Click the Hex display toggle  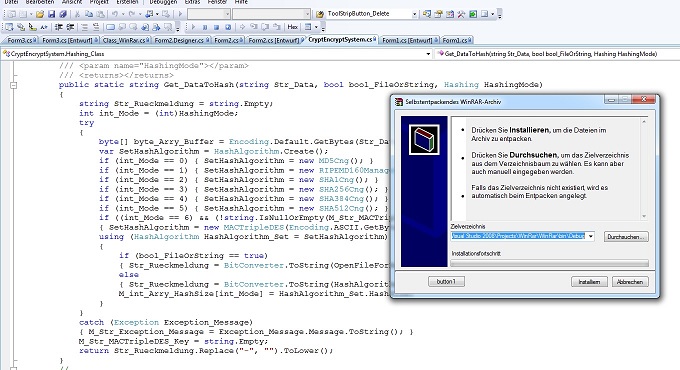[293, 27]
